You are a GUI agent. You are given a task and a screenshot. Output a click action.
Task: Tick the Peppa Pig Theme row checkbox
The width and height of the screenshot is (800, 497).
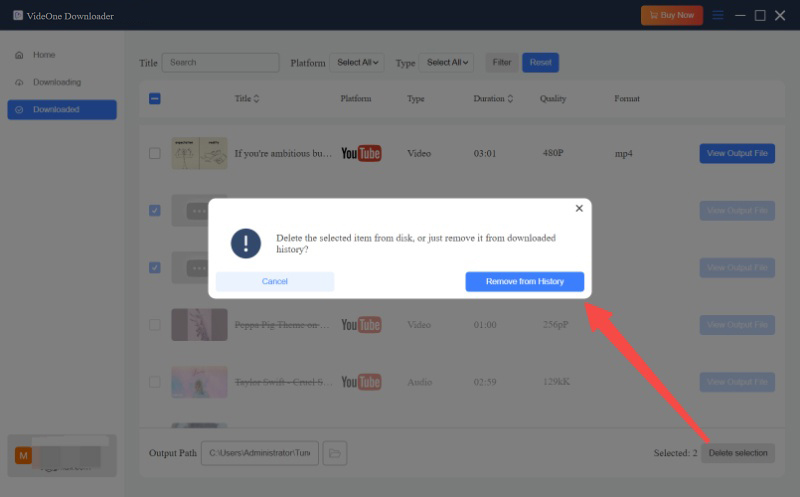point(154,325)
